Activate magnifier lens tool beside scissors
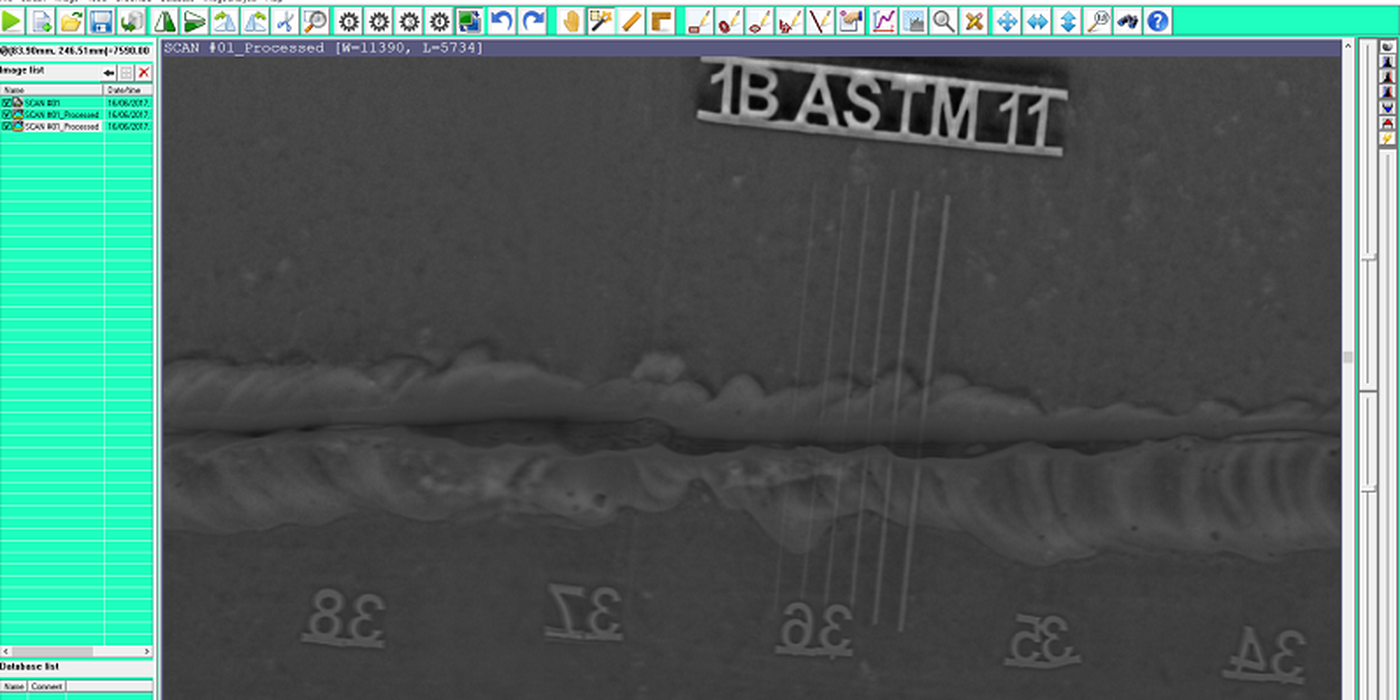 pos(315,20)
